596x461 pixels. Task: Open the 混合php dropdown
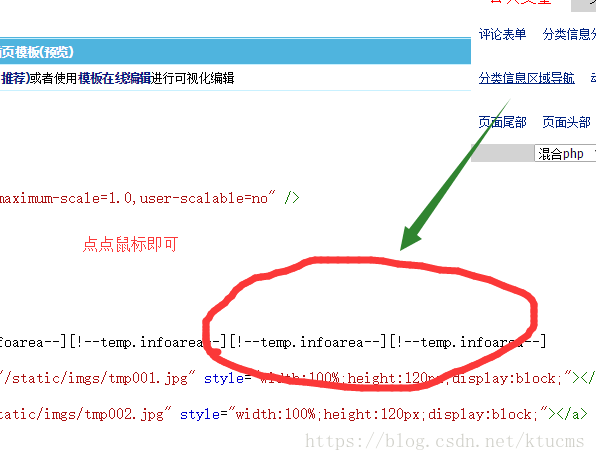[565, 154]
